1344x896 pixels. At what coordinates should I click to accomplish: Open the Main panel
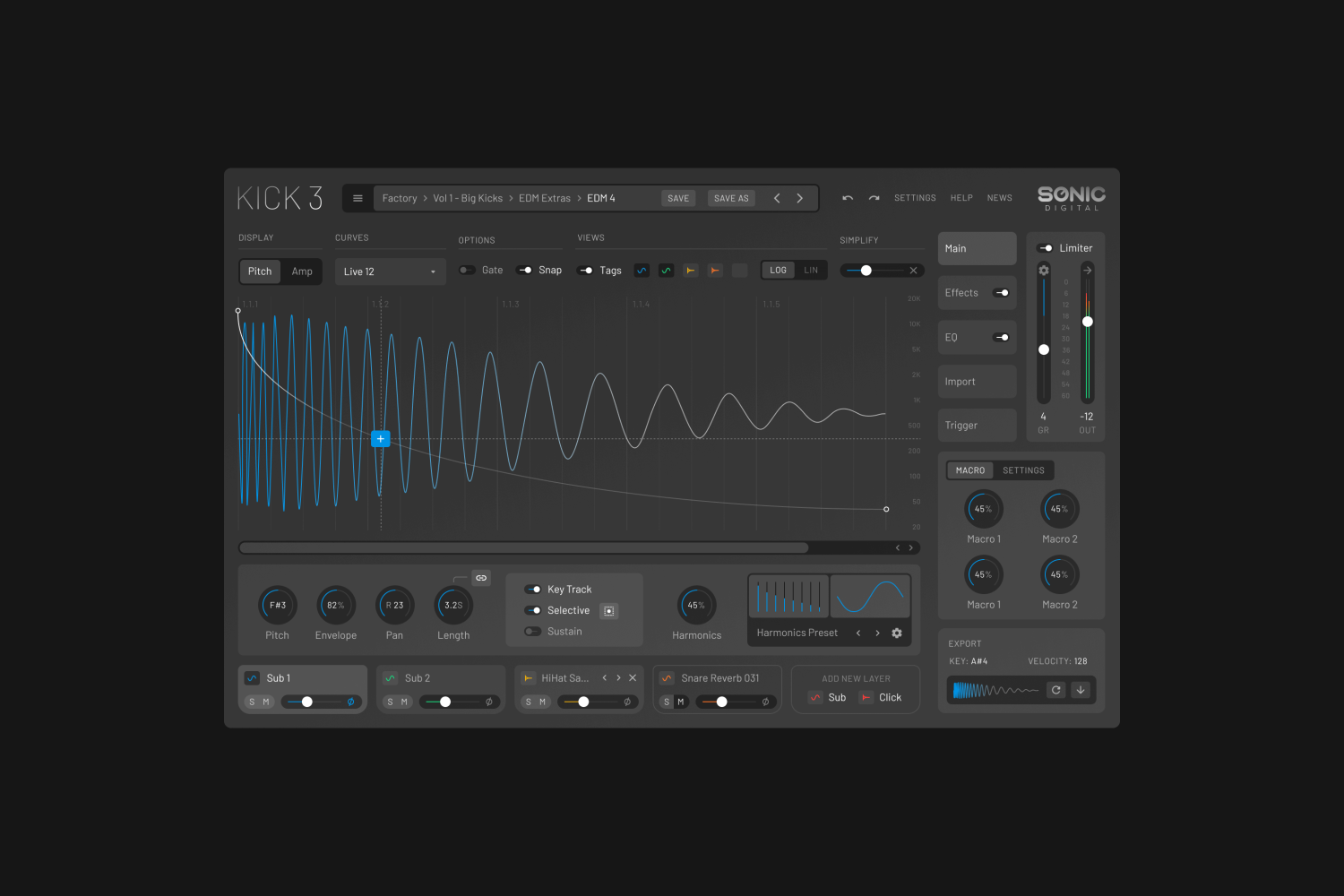(977, 248)
